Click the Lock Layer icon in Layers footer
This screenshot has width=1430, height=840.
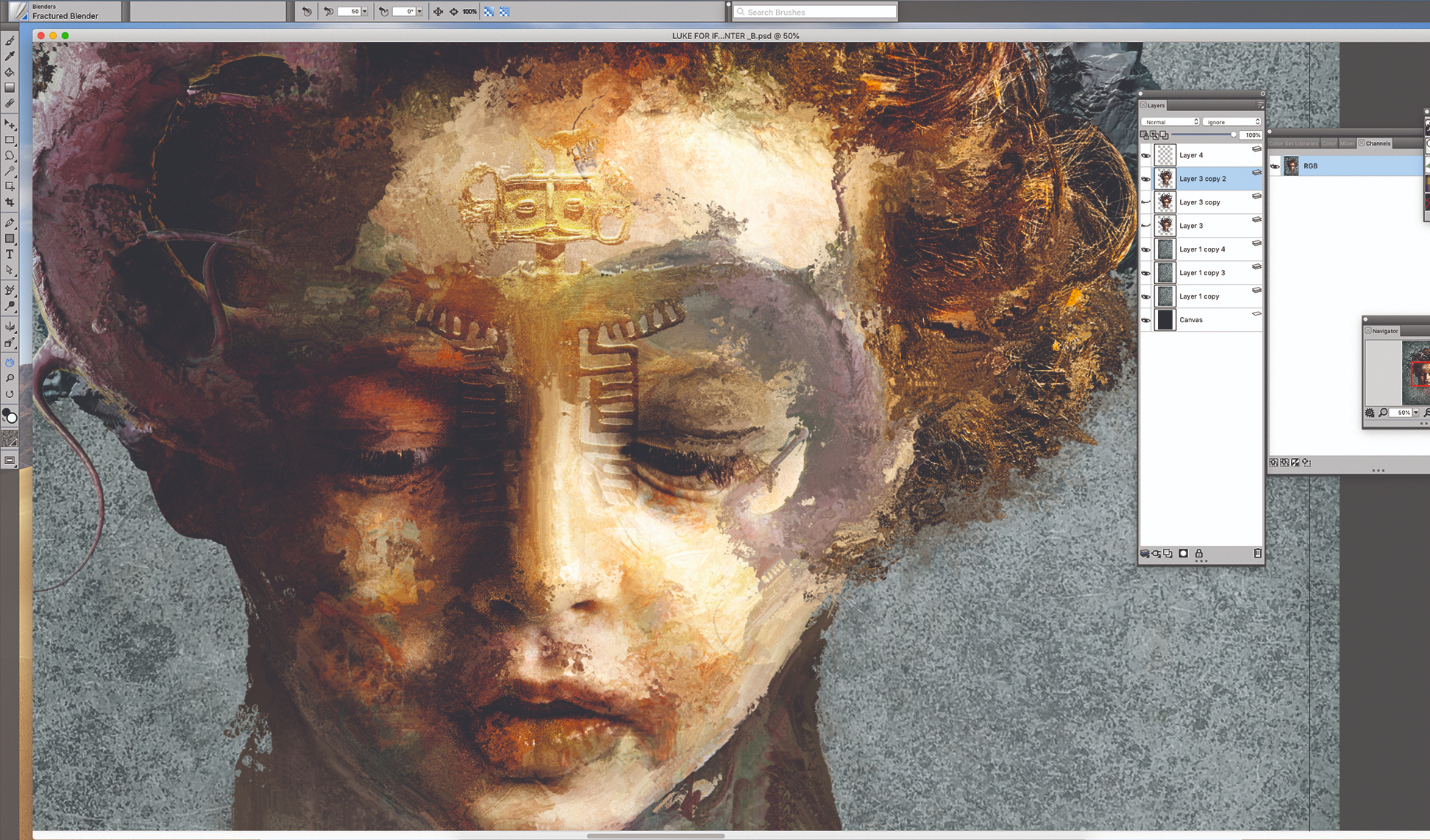tap(1199, 553)
